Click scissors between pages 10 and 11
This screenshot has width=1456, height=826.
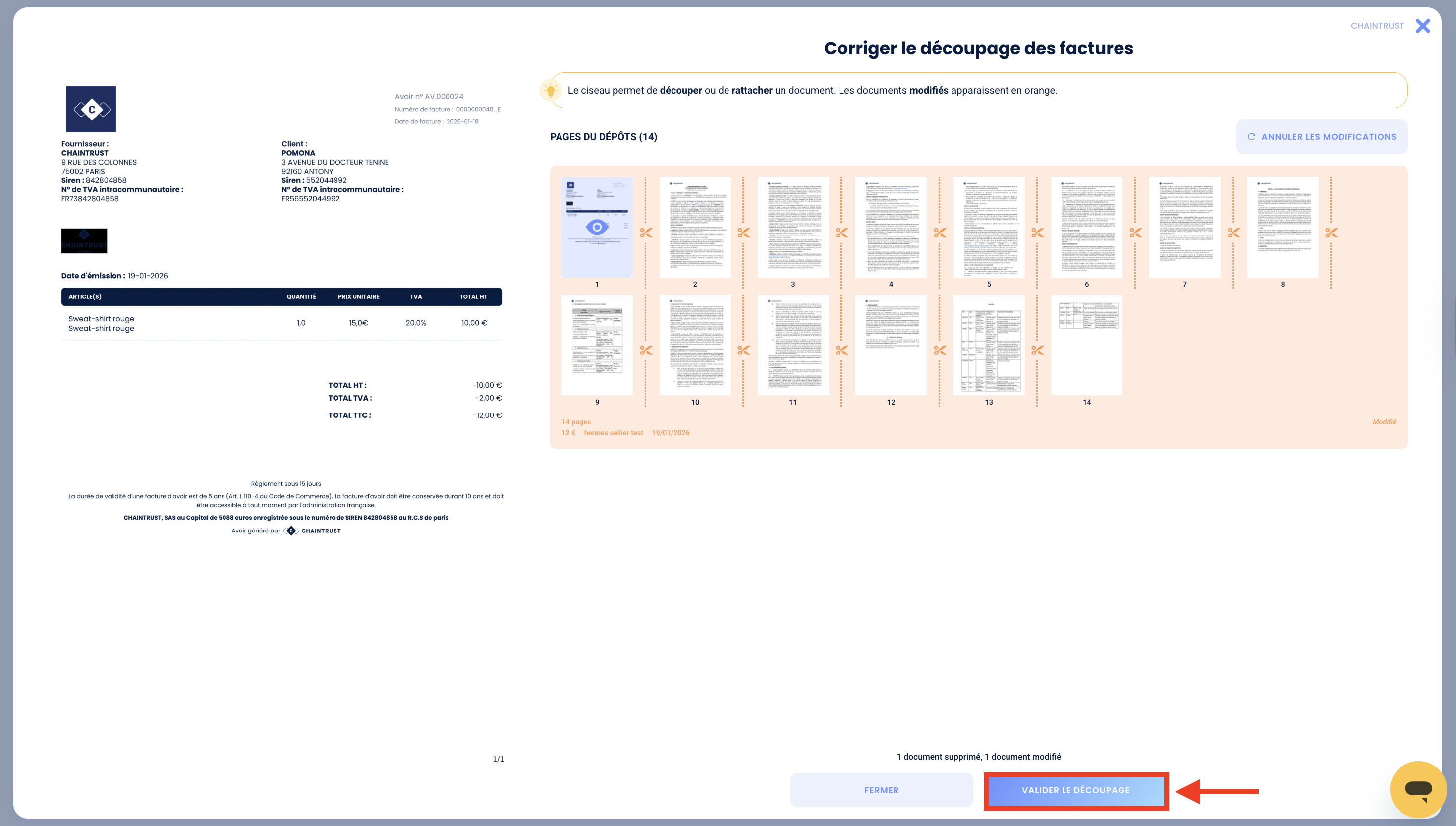tap(744, 351)
